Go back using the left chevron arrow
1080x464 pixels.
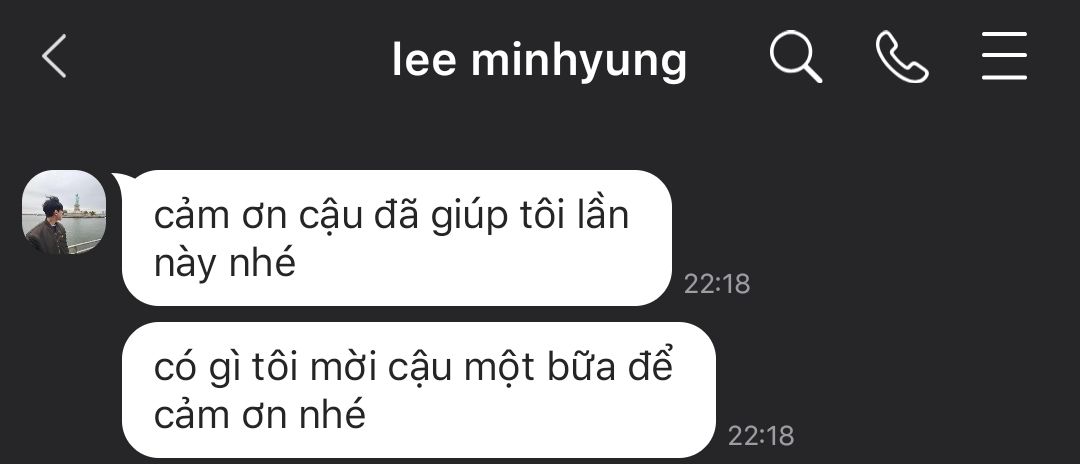(54, 56)
